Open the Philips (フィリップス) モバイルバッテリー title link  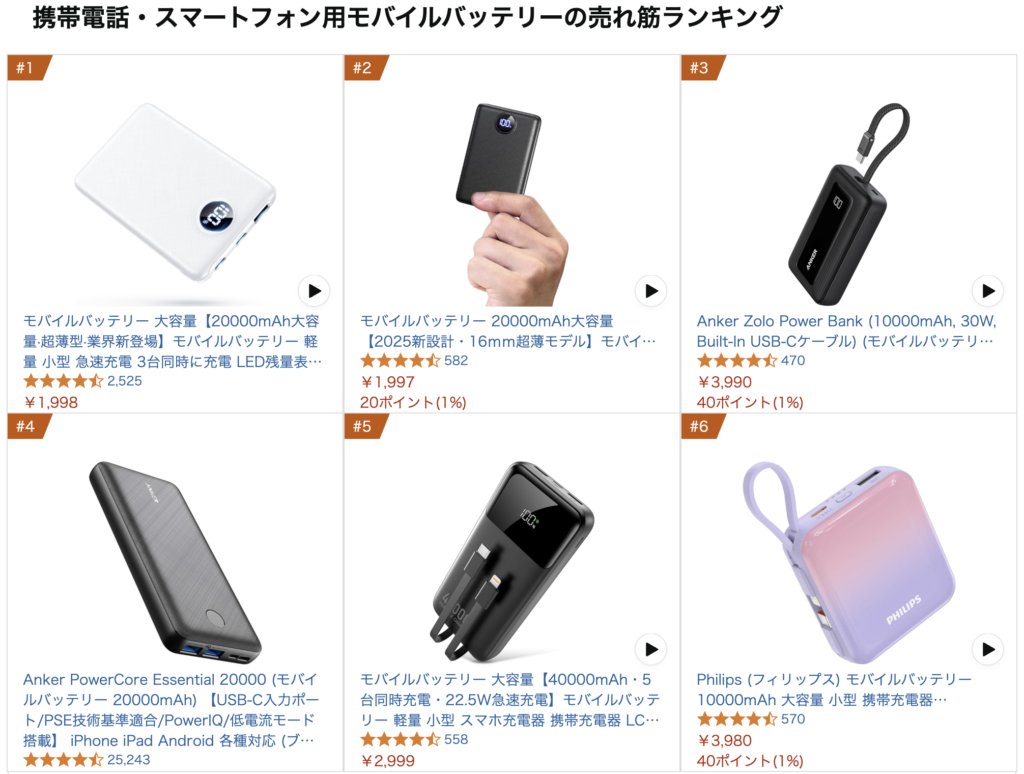[834, 690]
